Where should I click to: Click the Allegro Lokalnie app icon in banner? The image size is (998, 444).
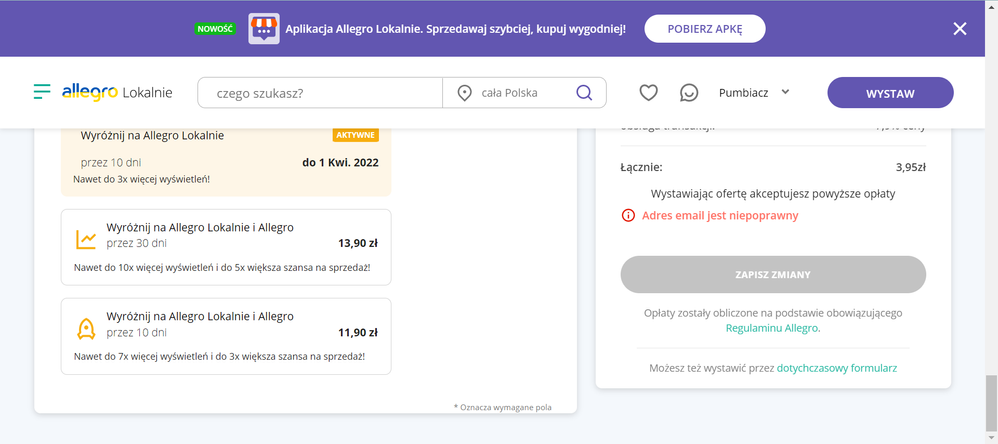pyautogui.click(x=264, y=29)
